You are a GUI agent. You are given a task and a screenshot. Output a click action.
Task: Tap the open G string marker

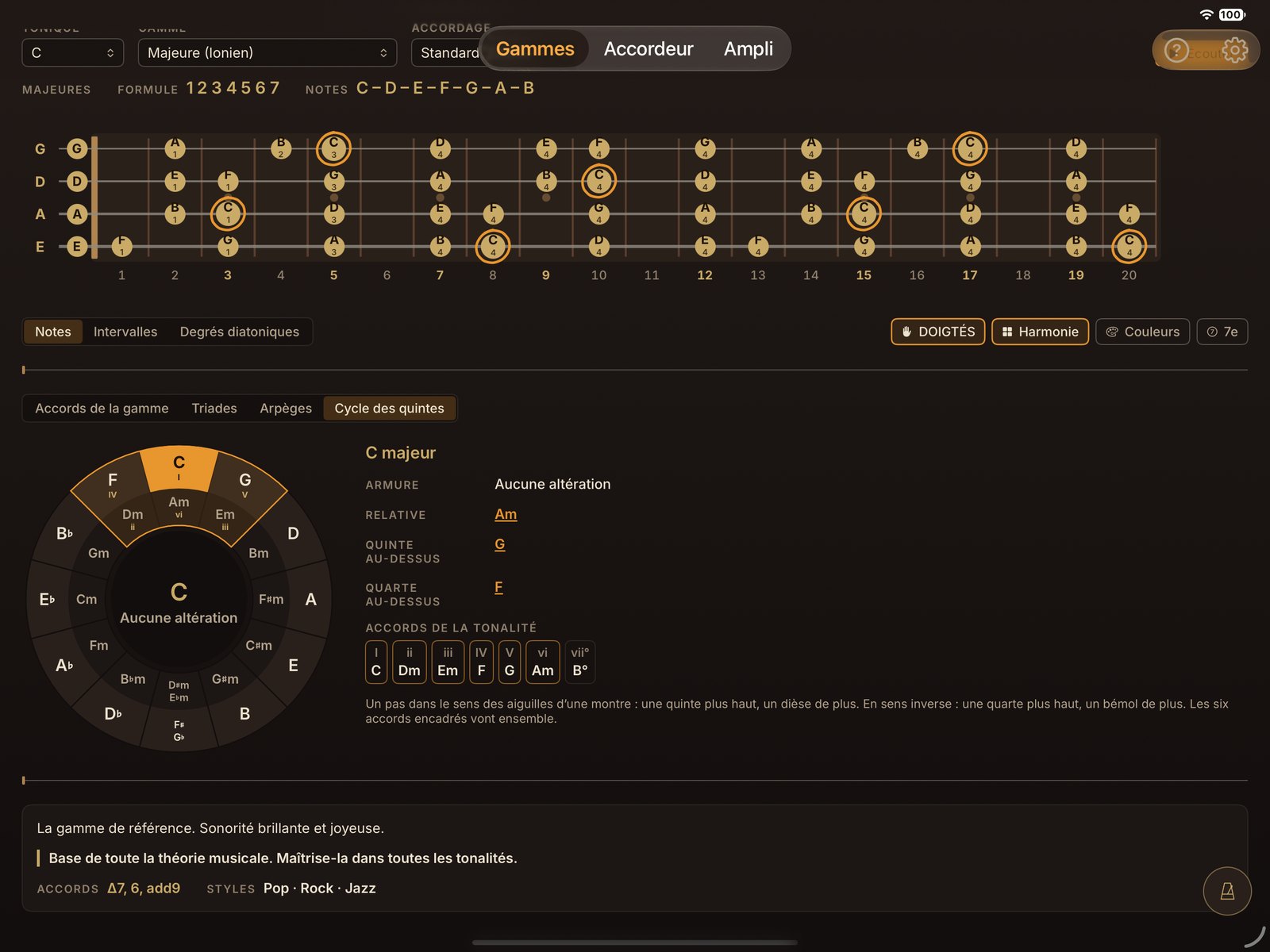coord(77,148)
